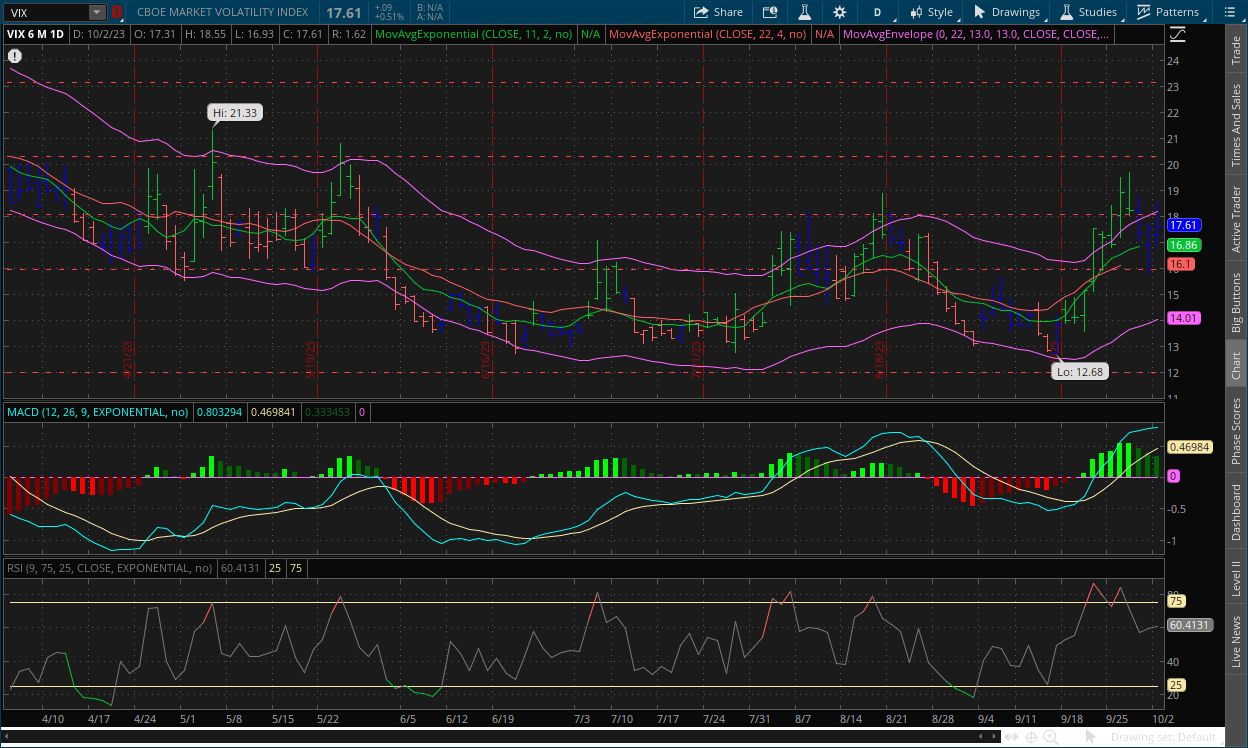The image size is (1248, 748).
Task: Select the Chart sidebar tab
Action: point(1236,365)
